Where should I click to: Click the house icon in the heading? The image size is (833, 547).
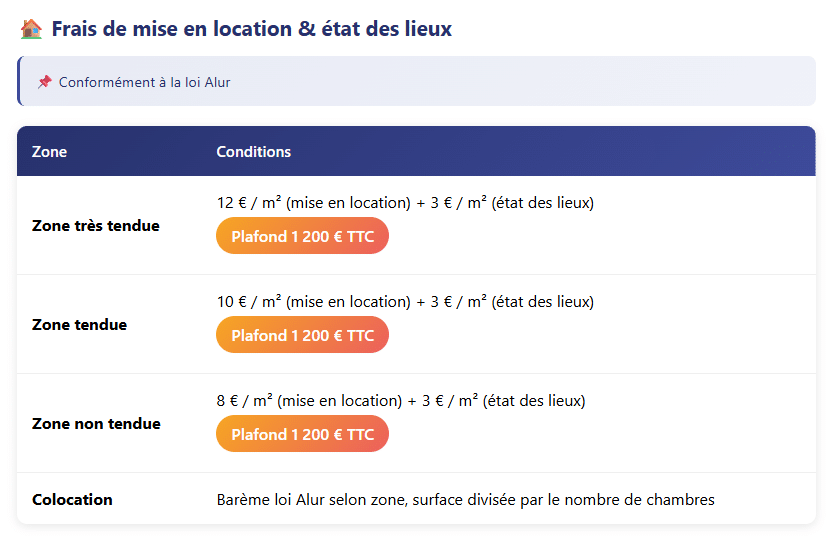point(30,29)
